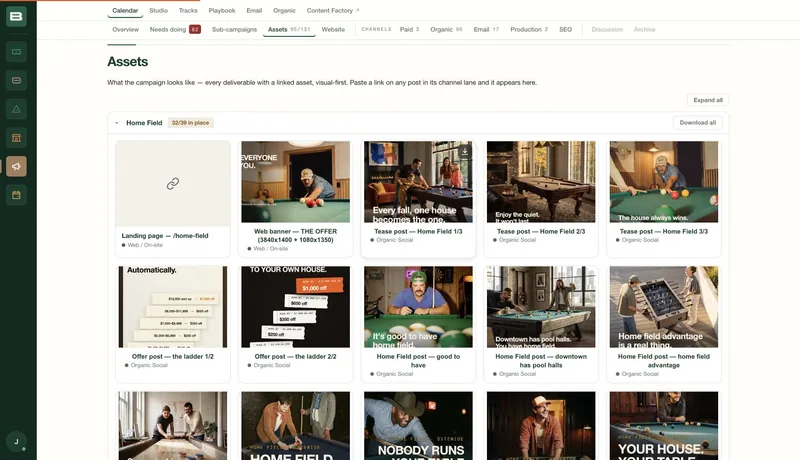Image resolution: width=800 pixels, height=460 pixels.
Task: Click the Download all button
Action: (x=697, y=123)
